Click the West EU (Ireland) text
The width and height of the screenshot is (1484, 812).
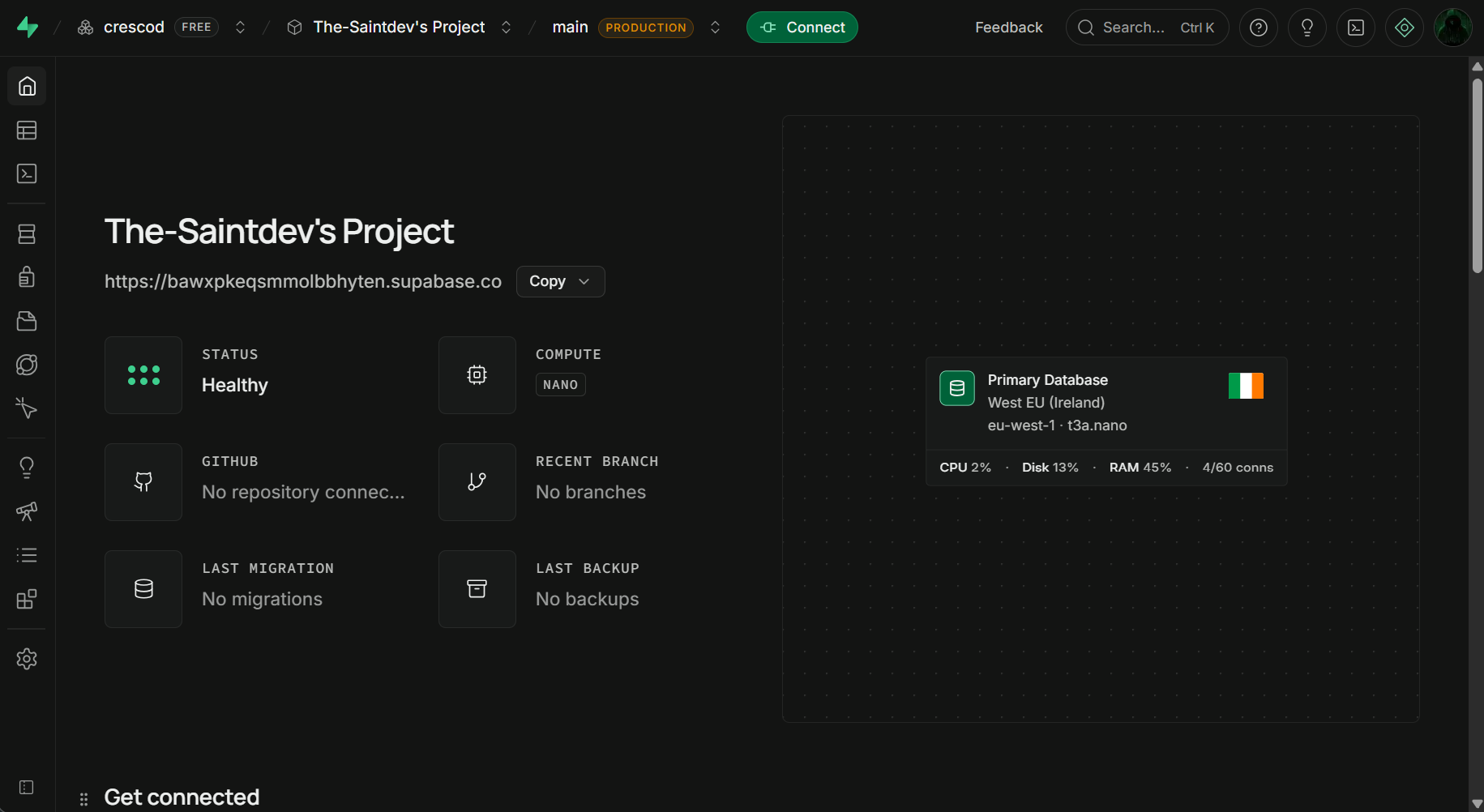click(1046, 403)
